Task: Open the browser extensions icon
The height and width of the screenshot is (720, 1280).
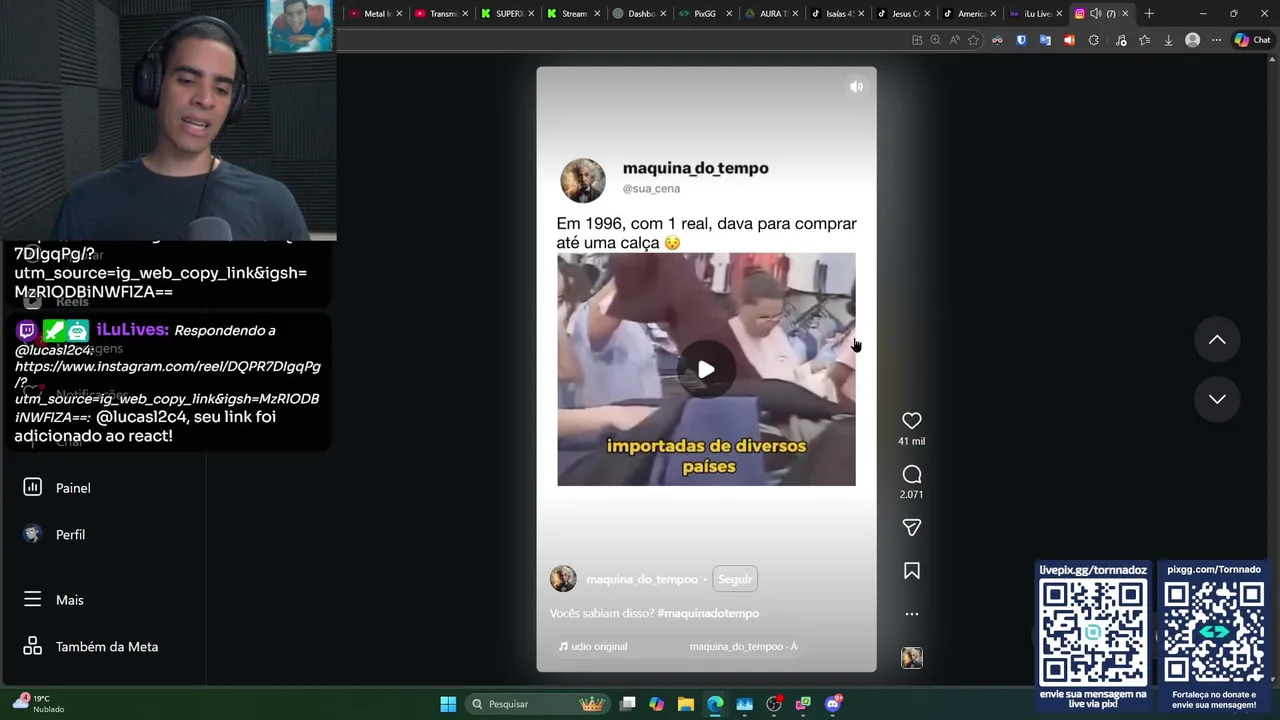Action: (1093, 40)
